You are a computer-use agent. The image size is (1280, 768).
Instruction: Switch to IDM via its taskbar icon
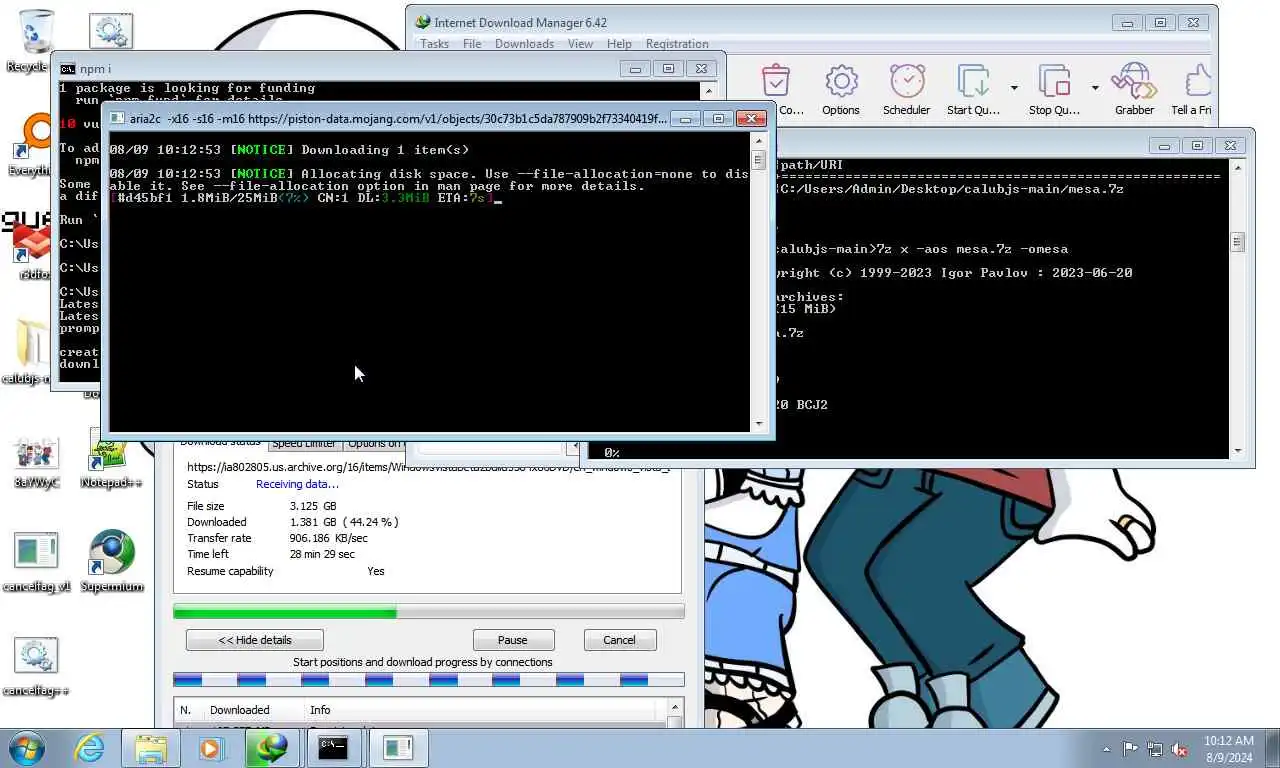tap(271, 748)
